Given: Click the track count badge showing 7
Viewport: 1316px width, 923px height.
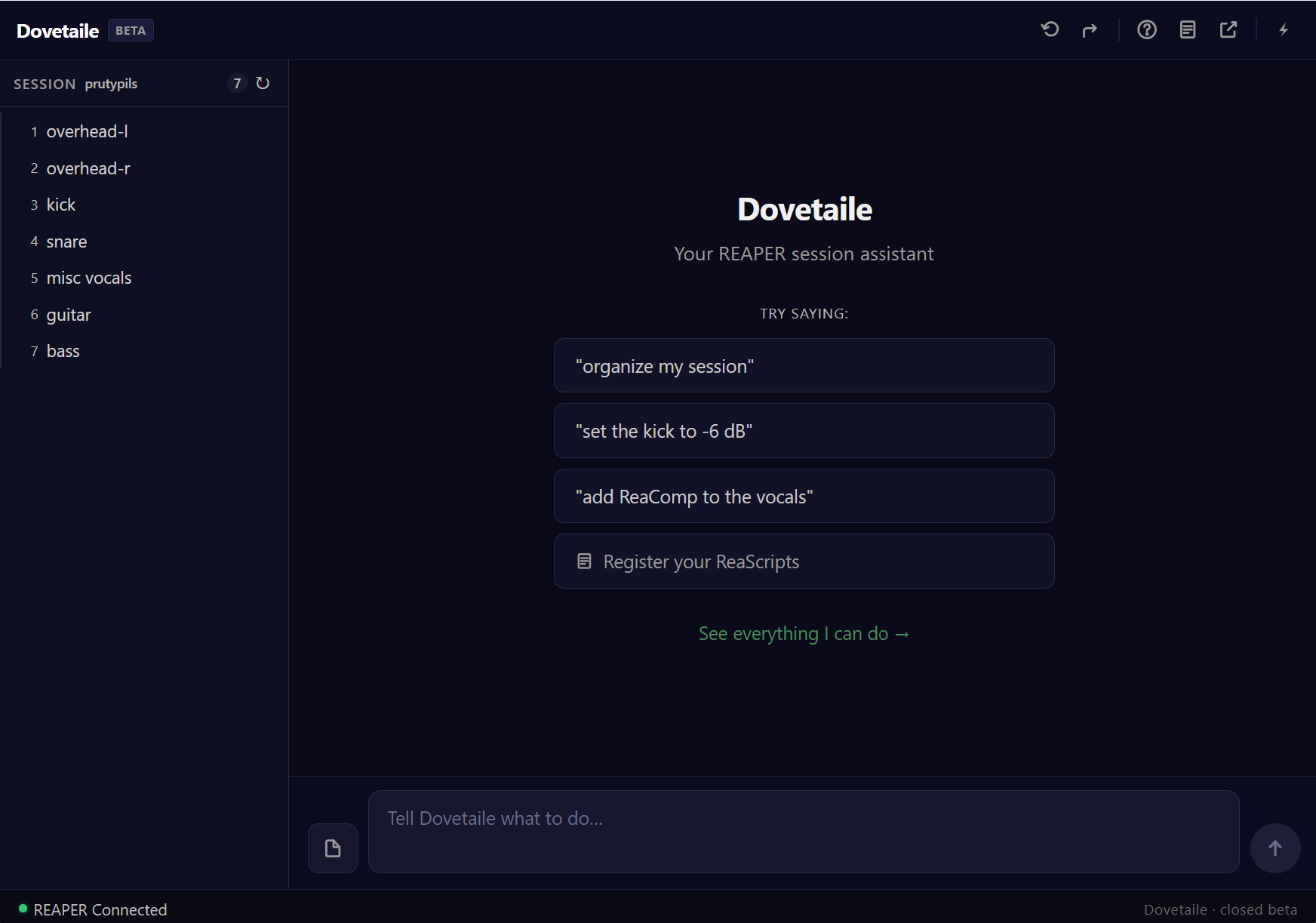Looking at the screenshot, I should (238, 83).
